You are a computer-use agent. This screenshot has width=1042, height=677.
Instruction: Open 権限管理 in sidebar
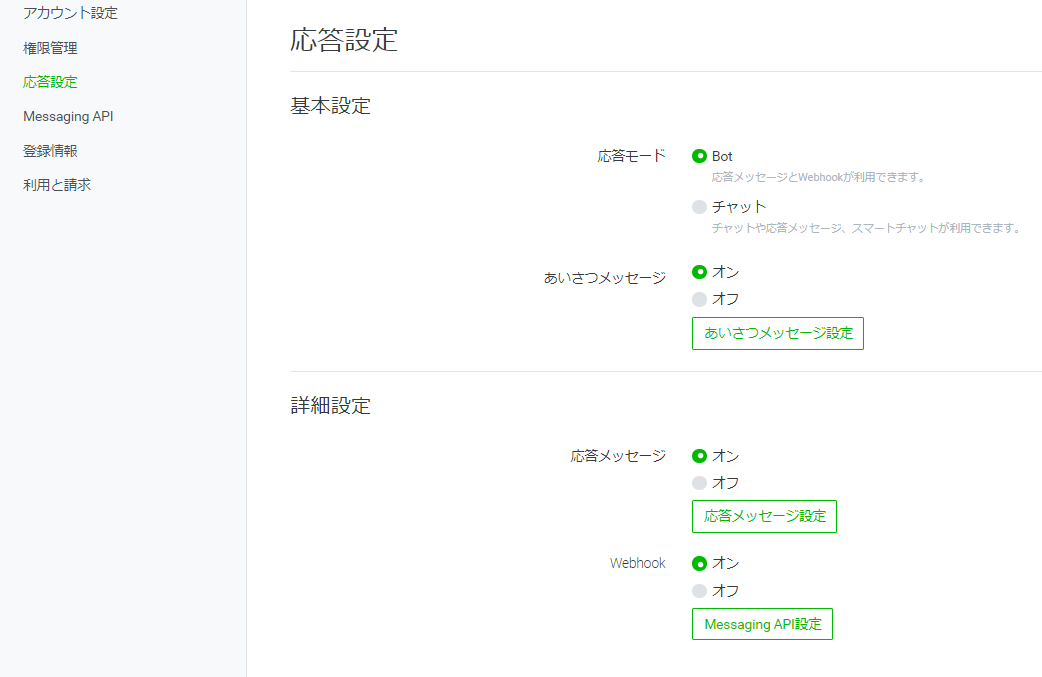tap(51, 48)
